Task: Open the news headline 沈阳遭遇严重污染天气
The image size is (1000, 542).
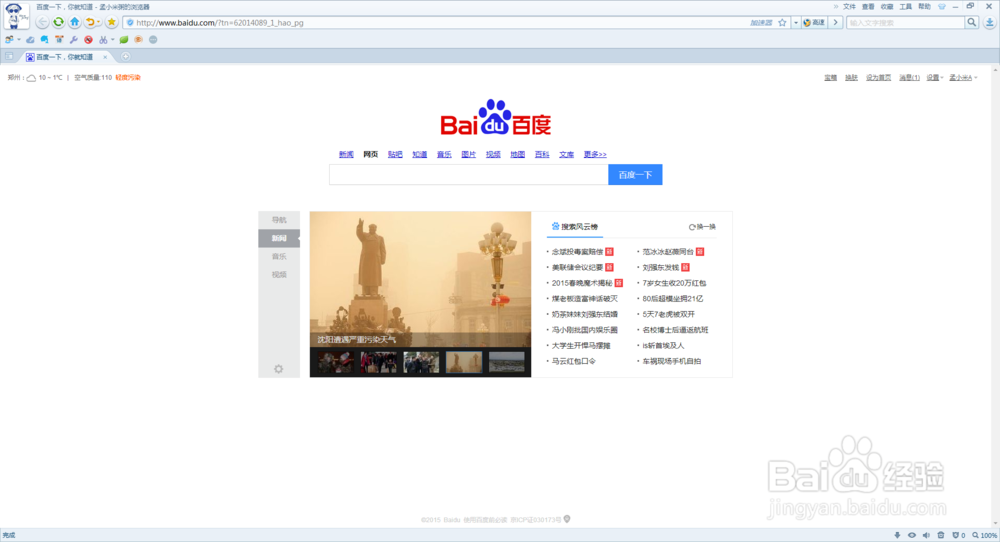Action: point(357,340)
